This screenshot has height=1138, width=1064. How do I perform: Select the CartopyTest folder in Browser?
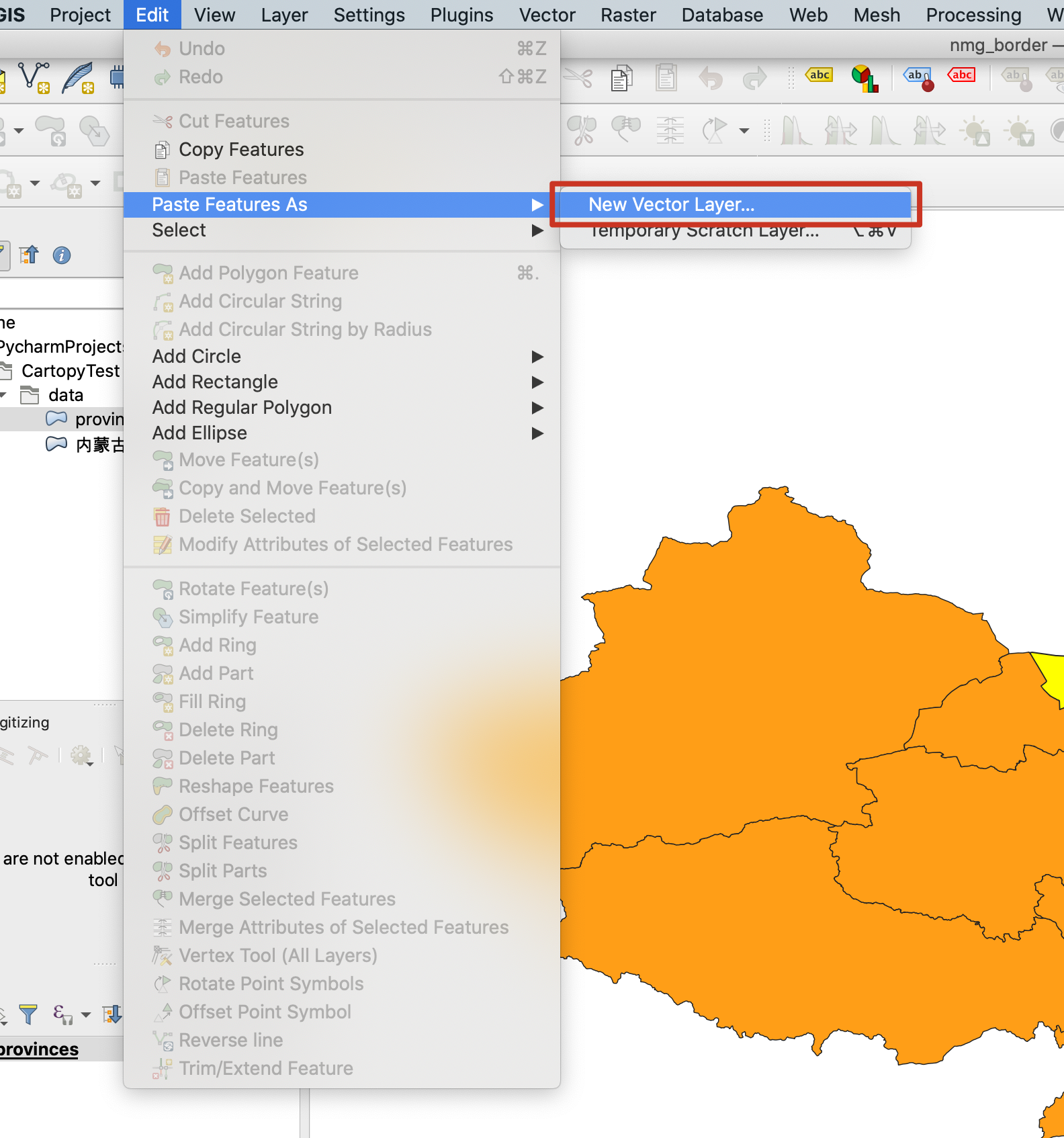coord(70,371)
